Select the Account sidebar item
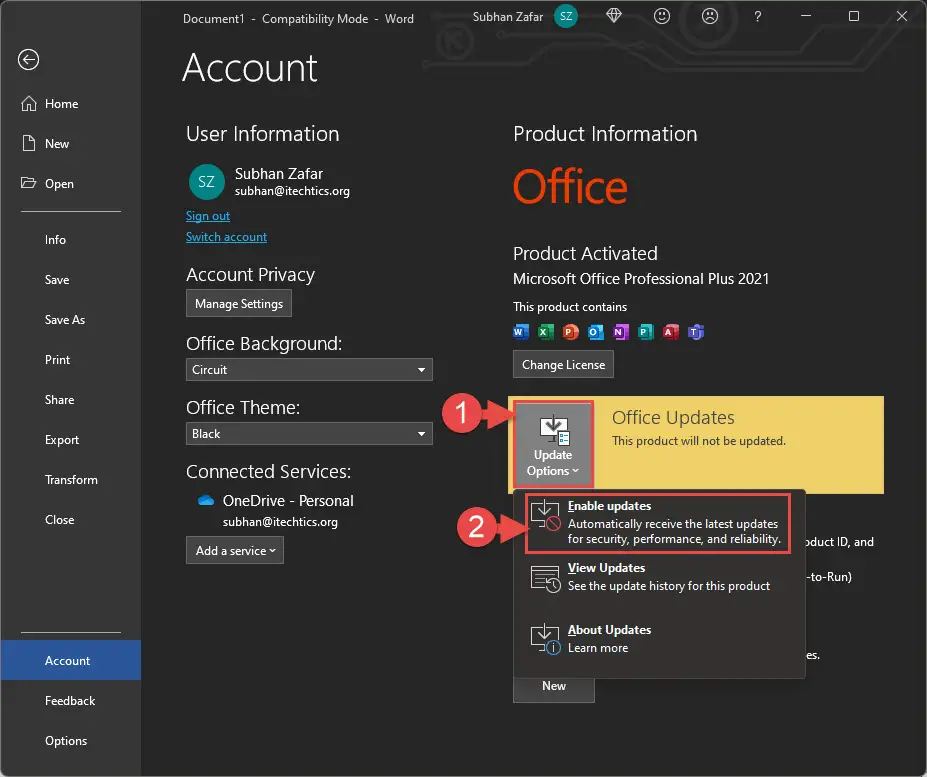Screen dimensions: 927x777 pyautogui.click(x=70, y=661)
